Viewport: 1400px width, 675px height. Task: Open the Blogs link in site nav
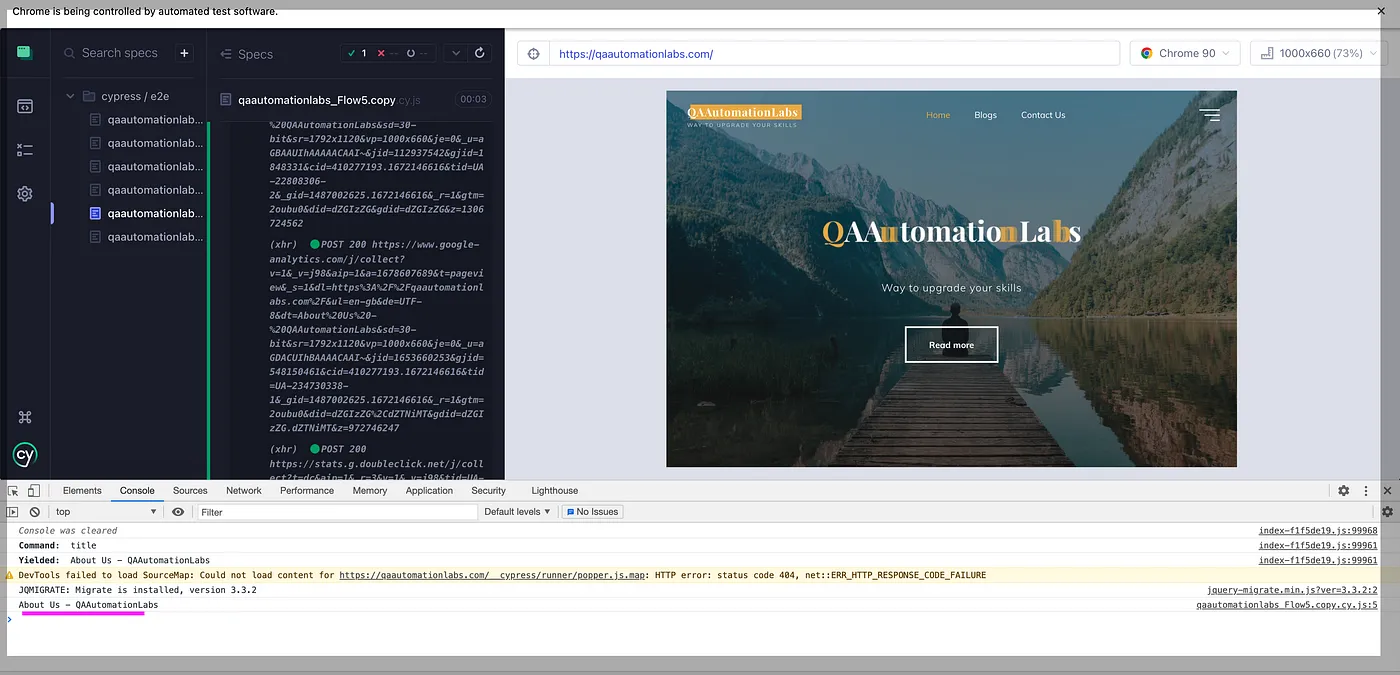pyautogui.click(x=985, y=115)
